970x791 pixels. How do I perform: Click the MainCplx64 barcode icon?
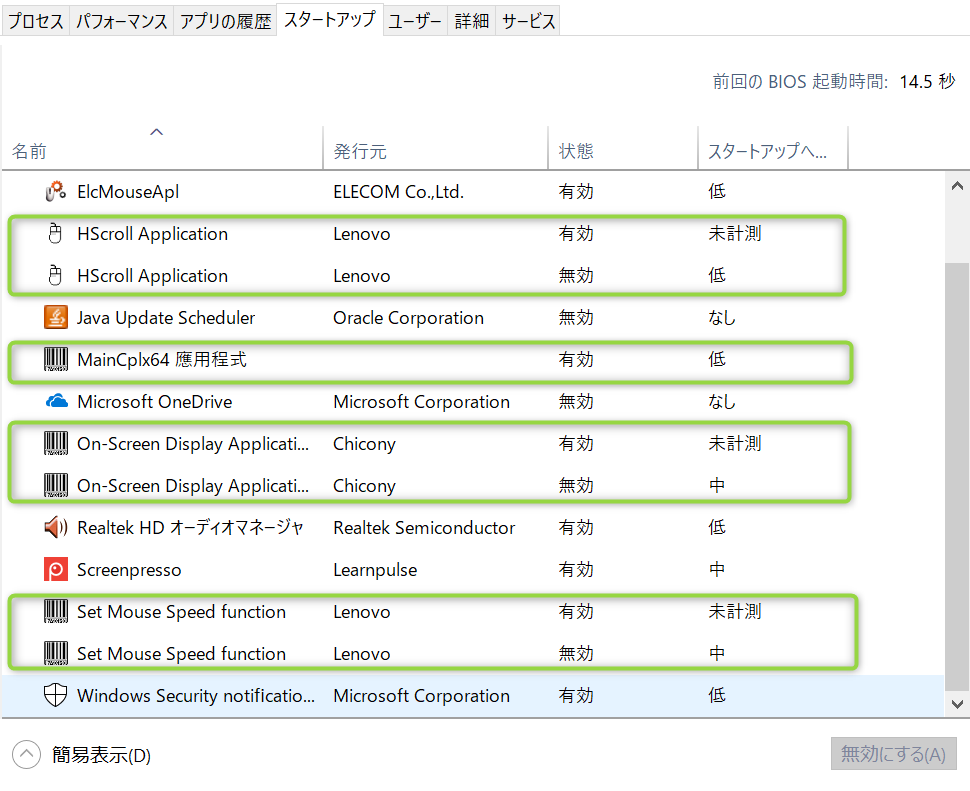coord(56,360)
